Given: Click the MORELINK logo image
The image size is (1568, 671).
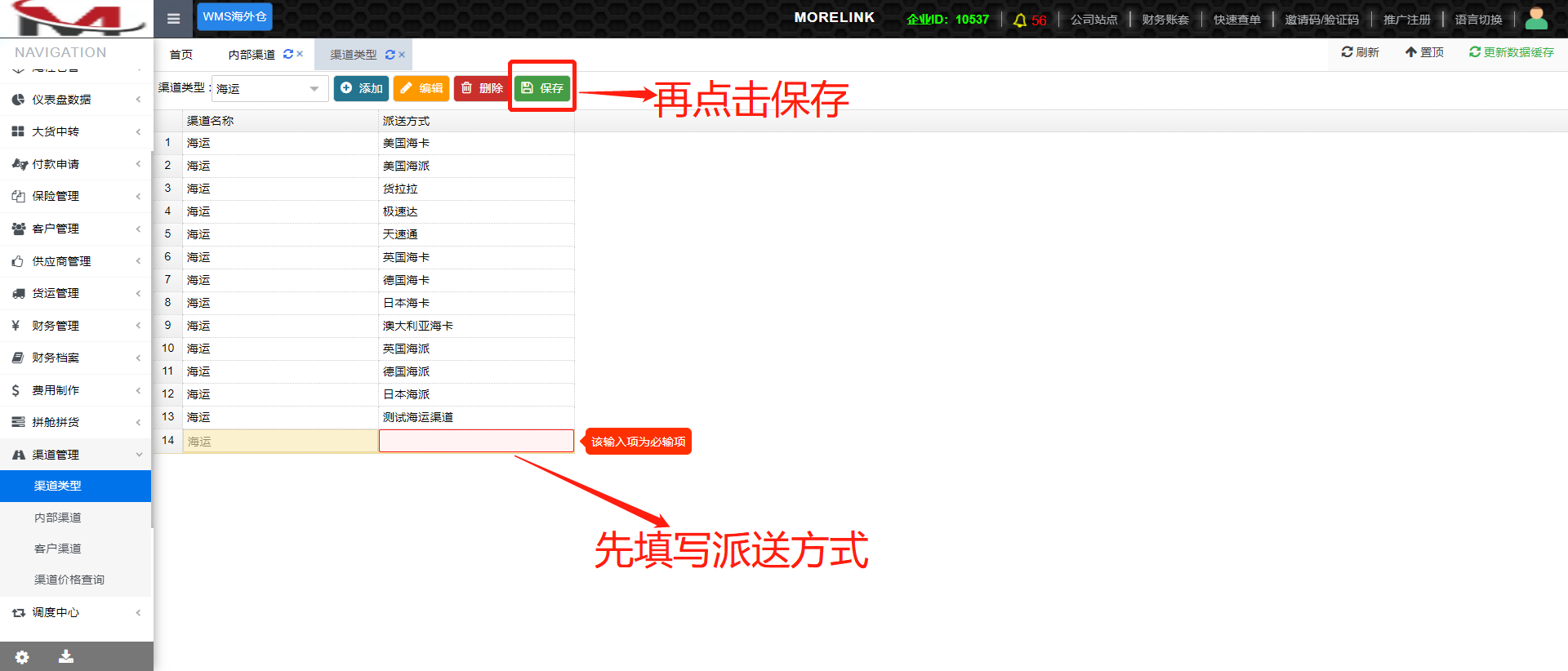Looking at the screenshot, I should [x=77, y=19].
